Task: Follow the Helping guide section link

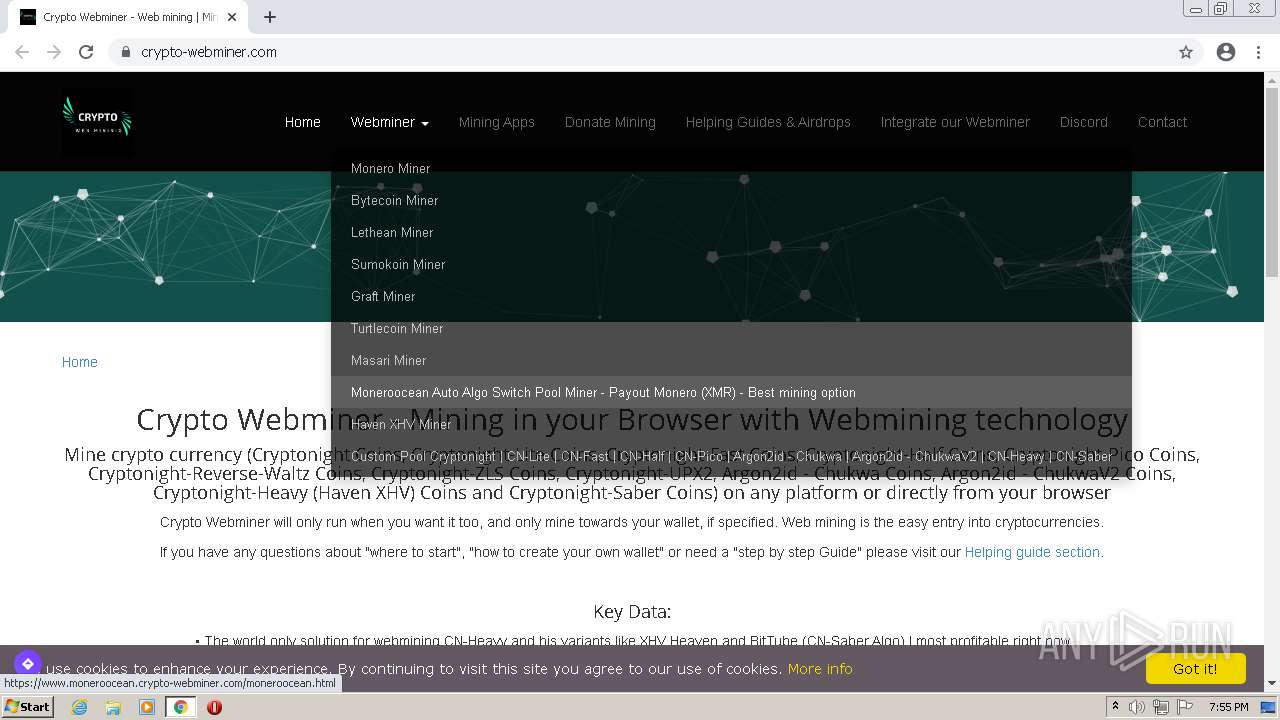Action: (x=1032, y=552)
